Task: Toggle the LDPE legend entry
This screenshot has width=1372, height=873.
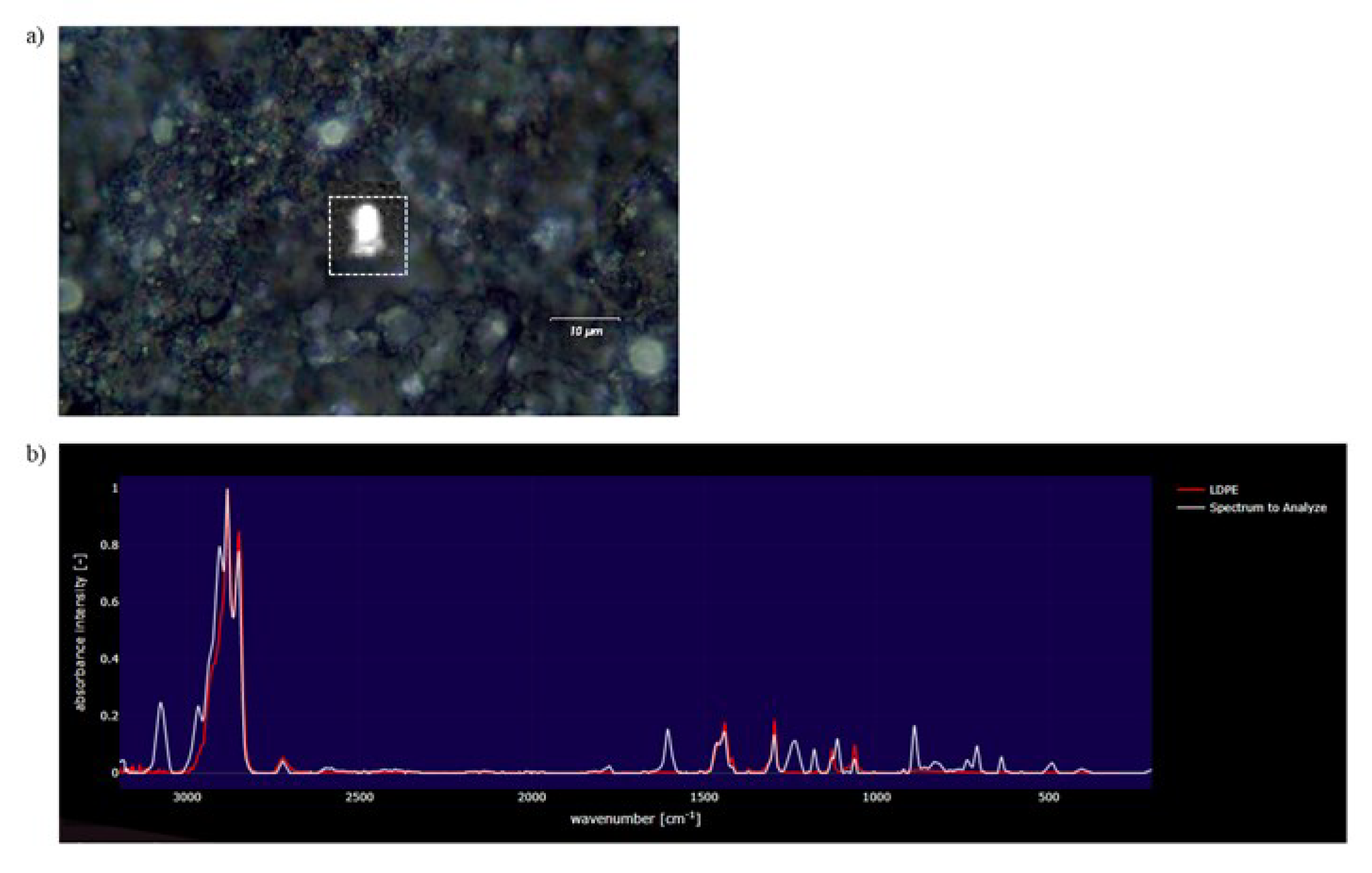Action: click(x=1223, y=489)
